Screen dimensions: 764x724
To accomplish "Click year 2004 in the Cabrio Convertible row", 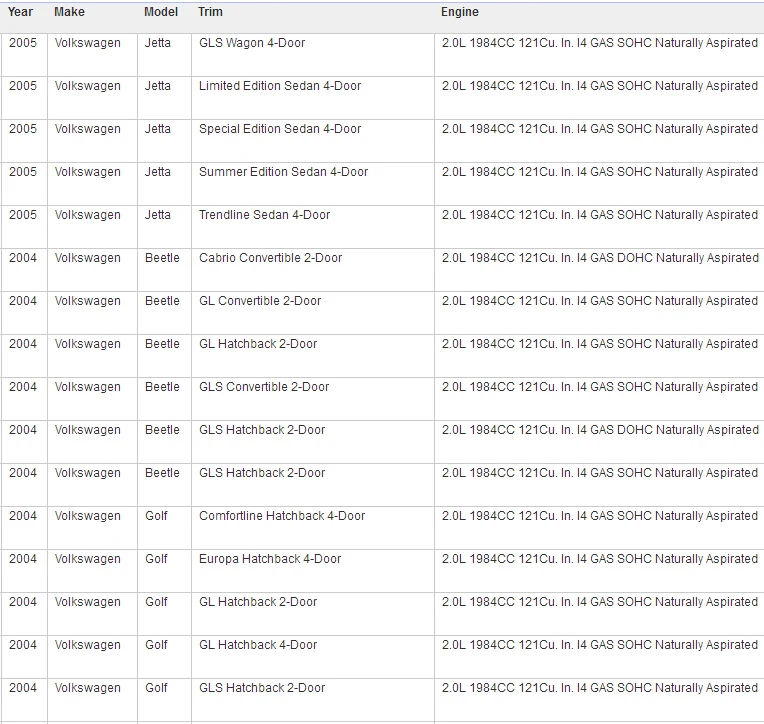I will (x=23, y=258).
